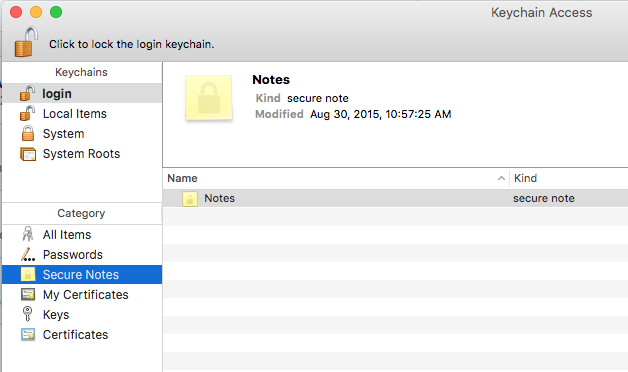Click the Kind 'secure note' detail text
This screenshot has width=628, height=372.
pyautogui.click(x=318, y=99)
